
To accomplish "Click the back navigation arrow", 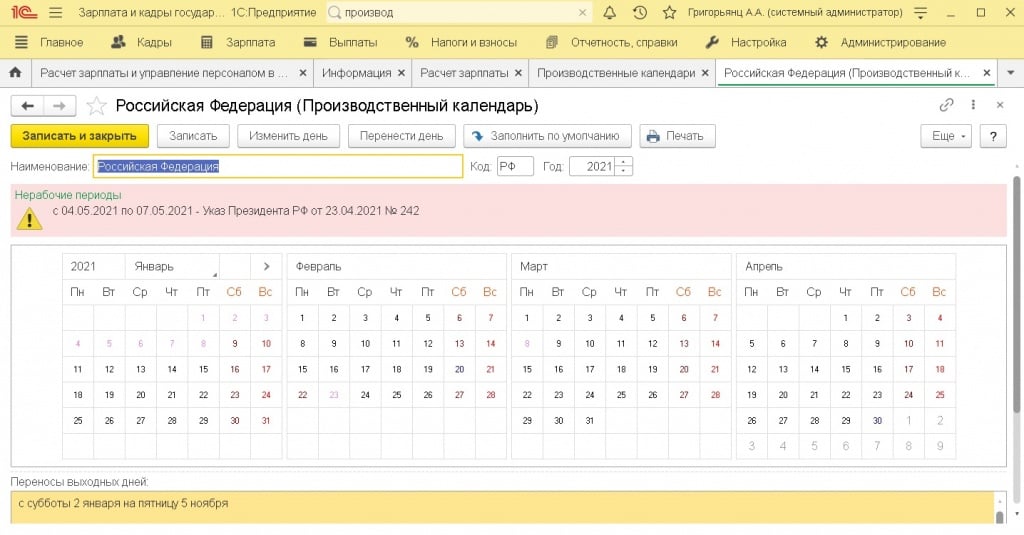I will pos(28,106).
